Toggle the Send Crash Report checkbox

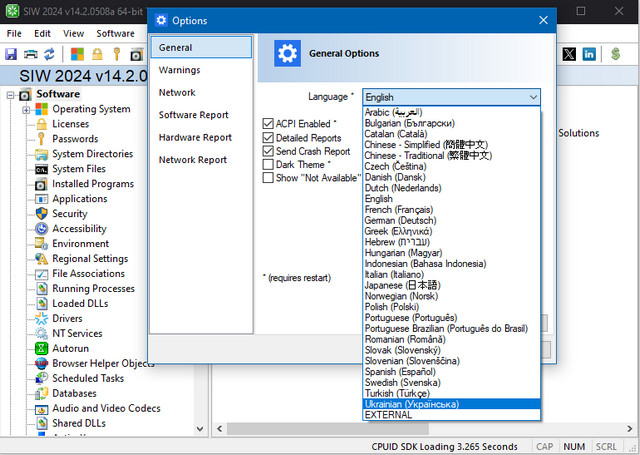tap(268, 151)
